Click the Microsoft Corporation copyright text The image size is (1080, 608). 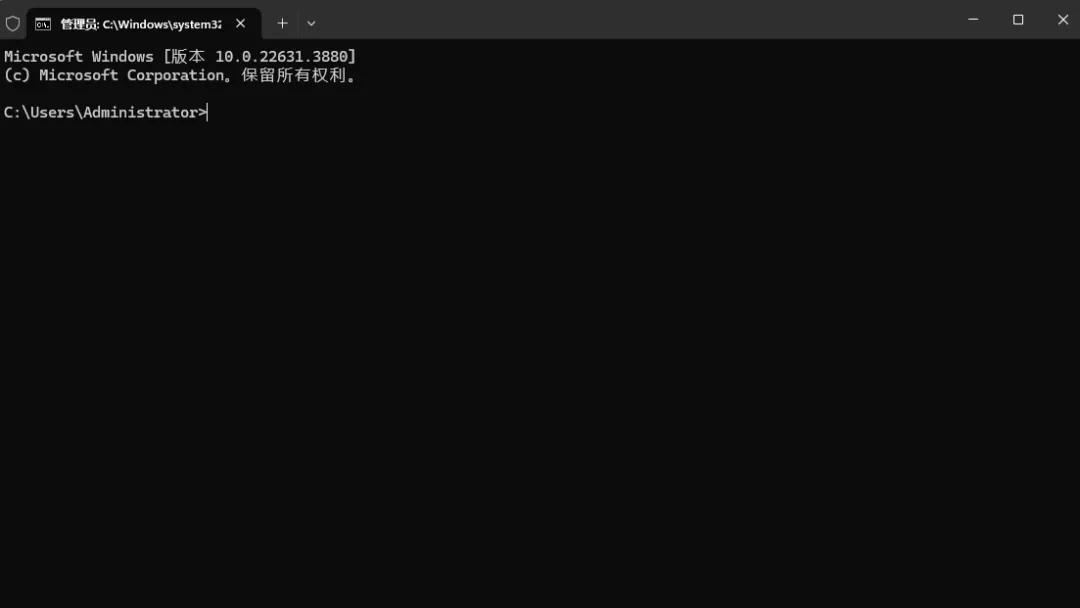(x=132, y=75)
